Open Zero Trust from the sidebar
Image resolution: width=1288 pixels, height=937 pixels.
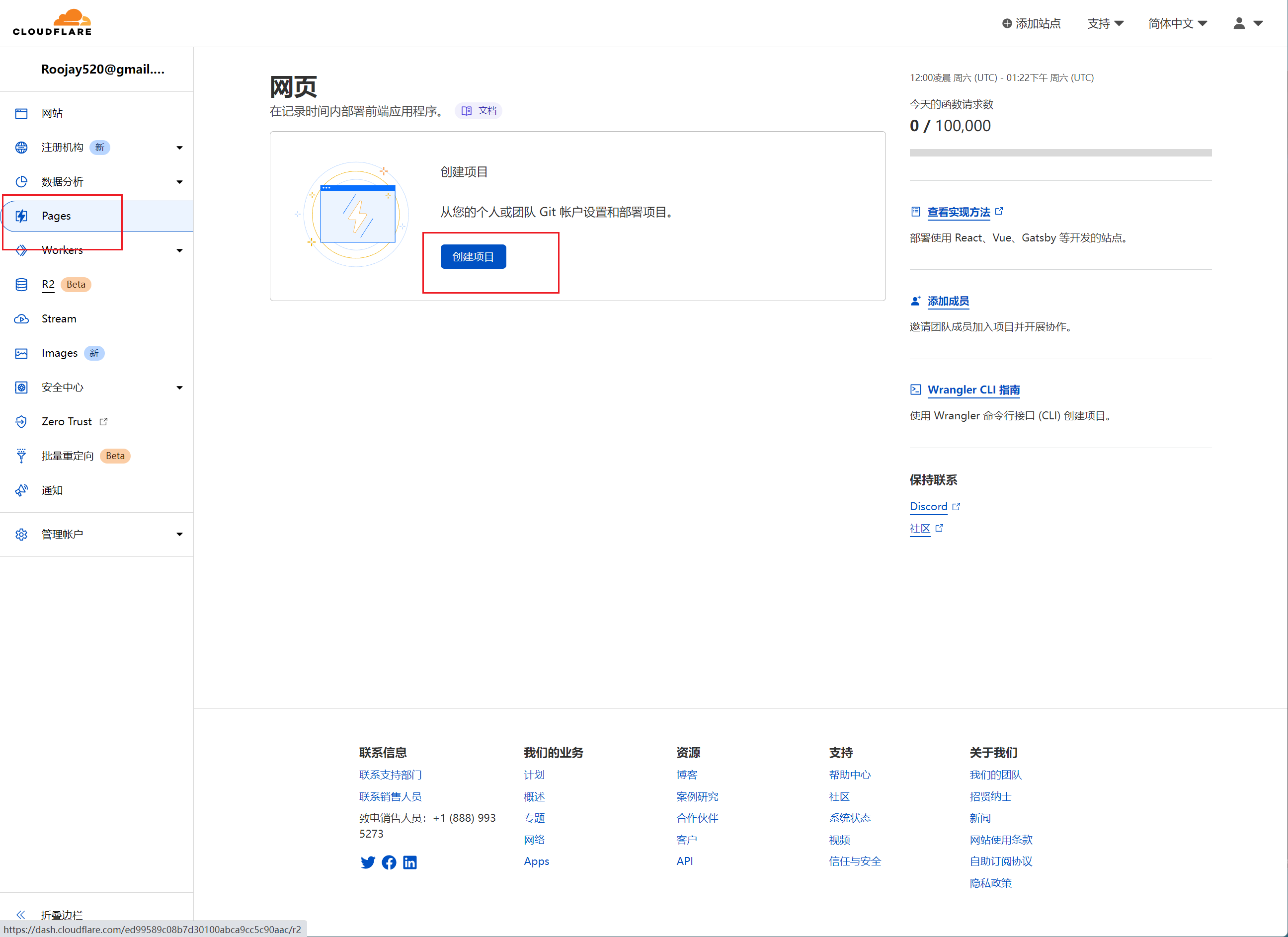tap(67, 421)
